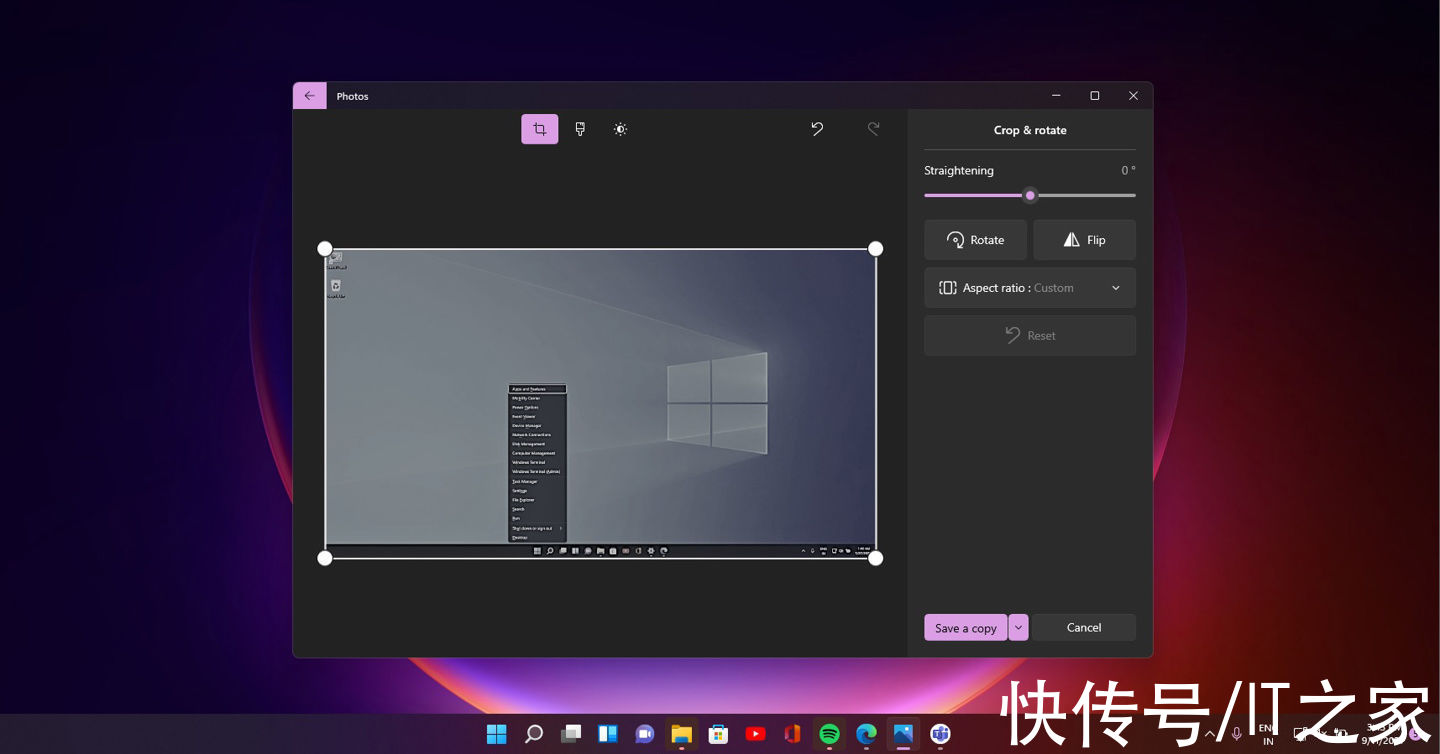Open YouTube from the taskbar
The height and width of the screenshot is (754, 1440).
coord(755,735)
